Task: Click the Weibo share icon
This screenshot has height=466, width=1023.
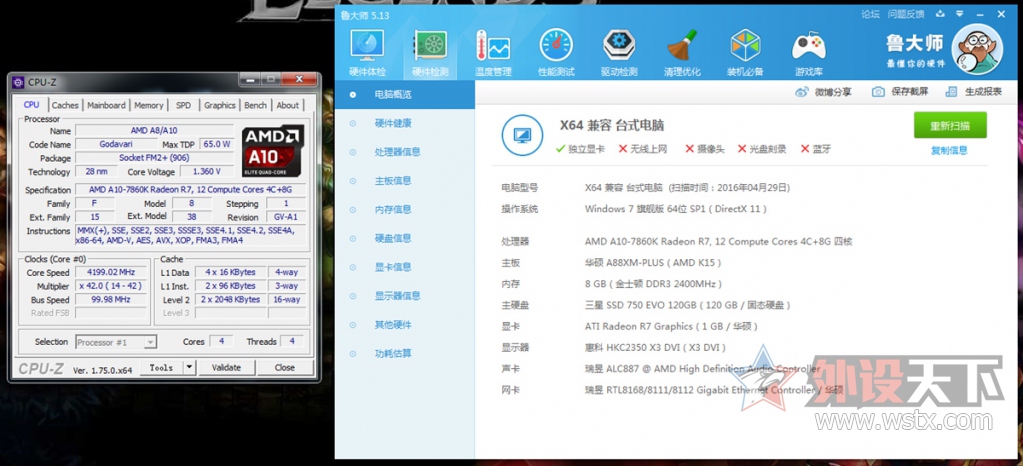Action: coord(802,92)
